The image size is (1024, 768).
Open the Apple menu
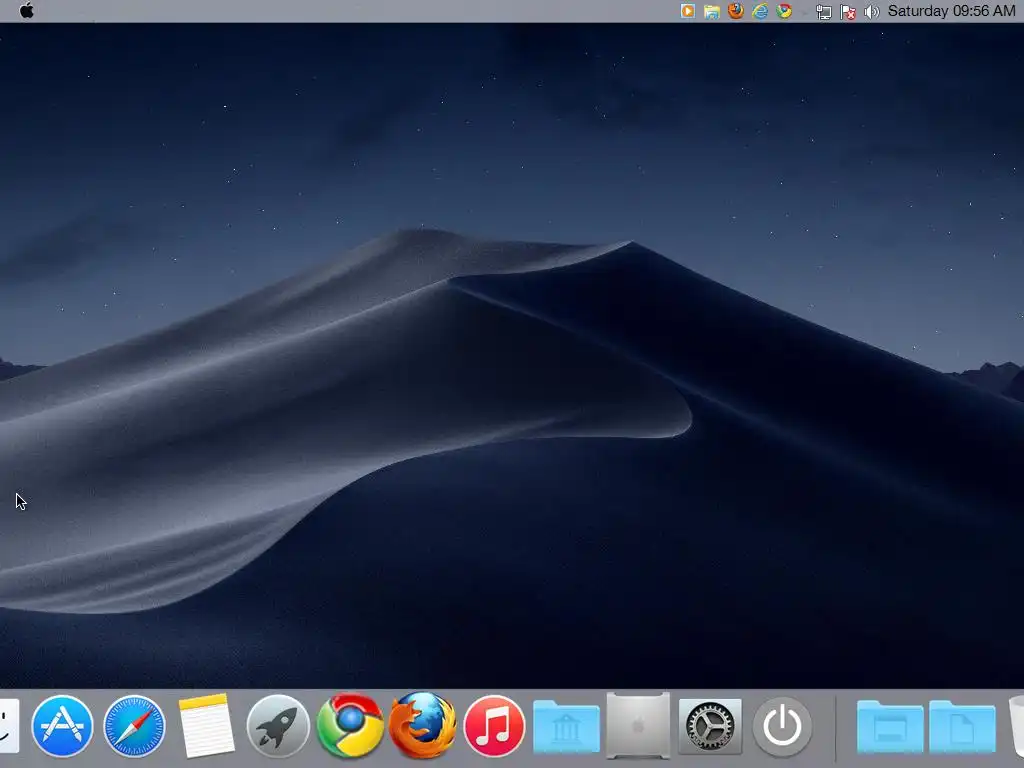(26, 11)
